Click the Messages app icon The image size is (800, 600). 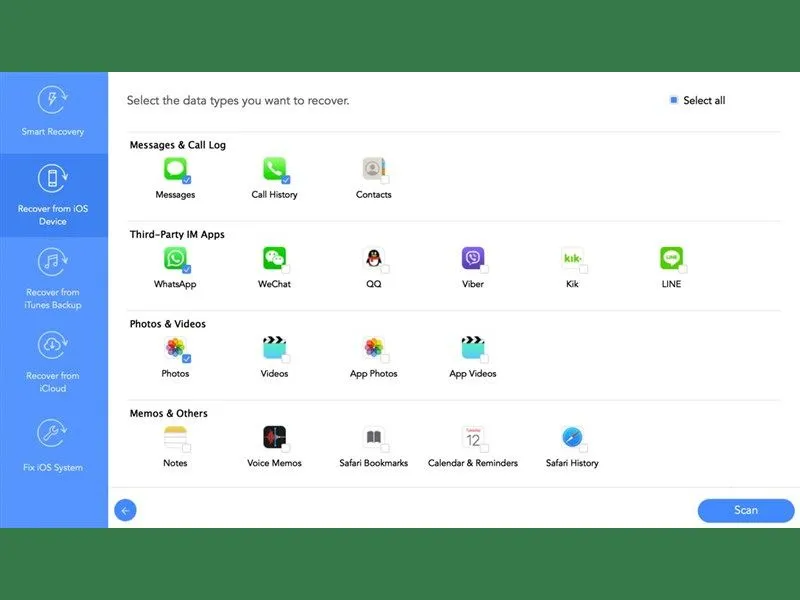tap(175, 168)
